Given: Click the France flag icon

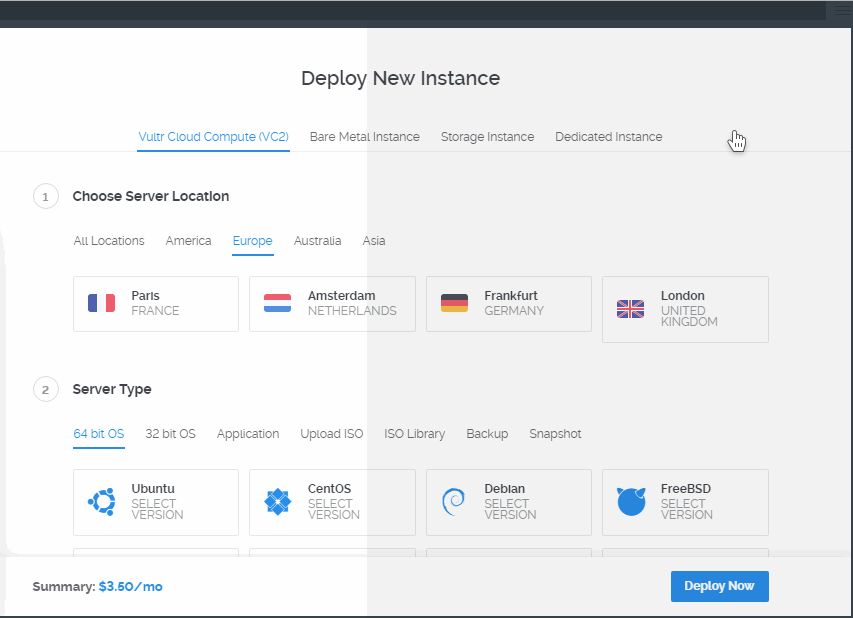Looking at the screenshot, I should (x=101, y=303).
